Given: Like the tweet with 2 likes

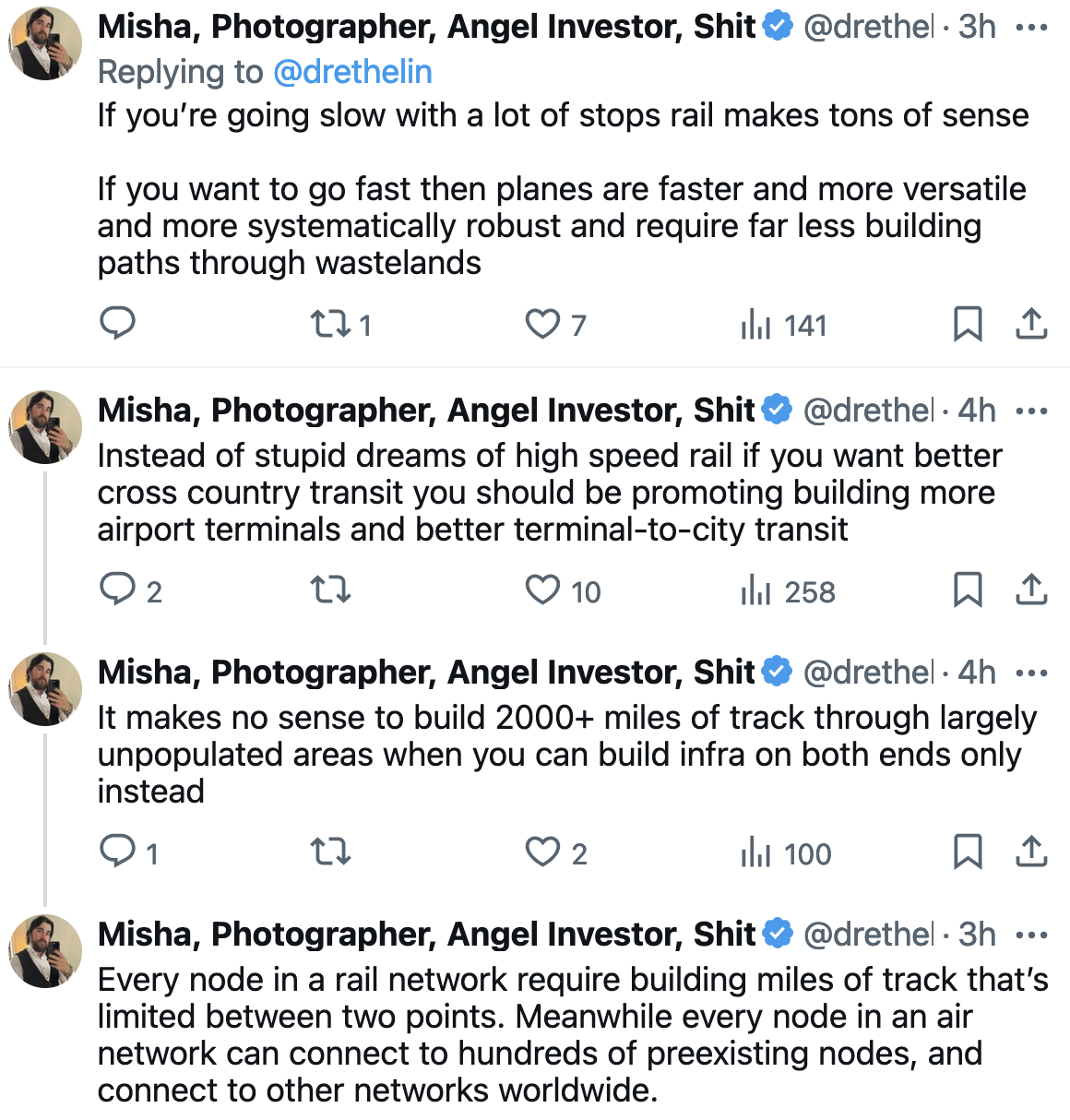Looking at the screenshot, I should click(542, 852).
